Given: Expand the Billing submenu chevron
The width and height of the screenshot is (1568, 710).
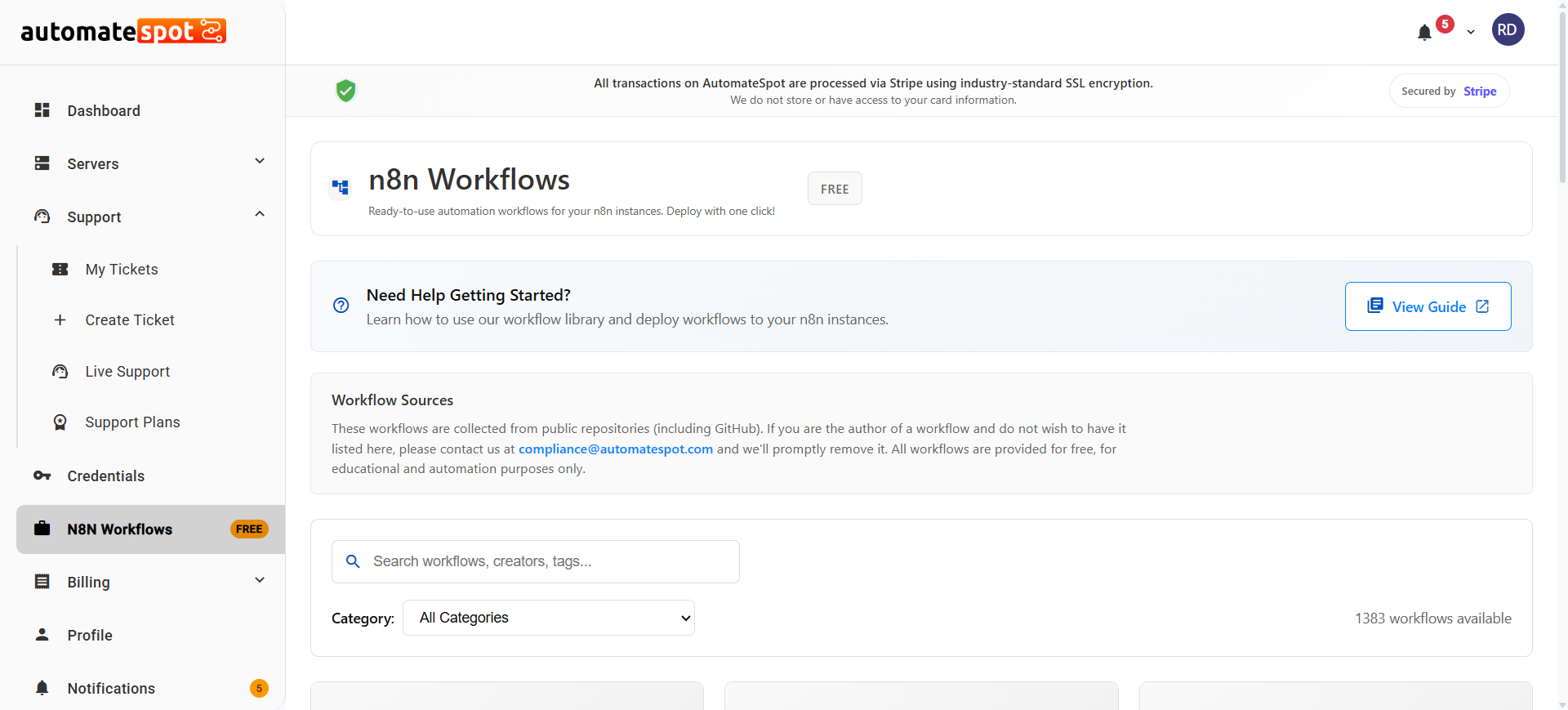Looking at the screenshot, I should point(260,580).
